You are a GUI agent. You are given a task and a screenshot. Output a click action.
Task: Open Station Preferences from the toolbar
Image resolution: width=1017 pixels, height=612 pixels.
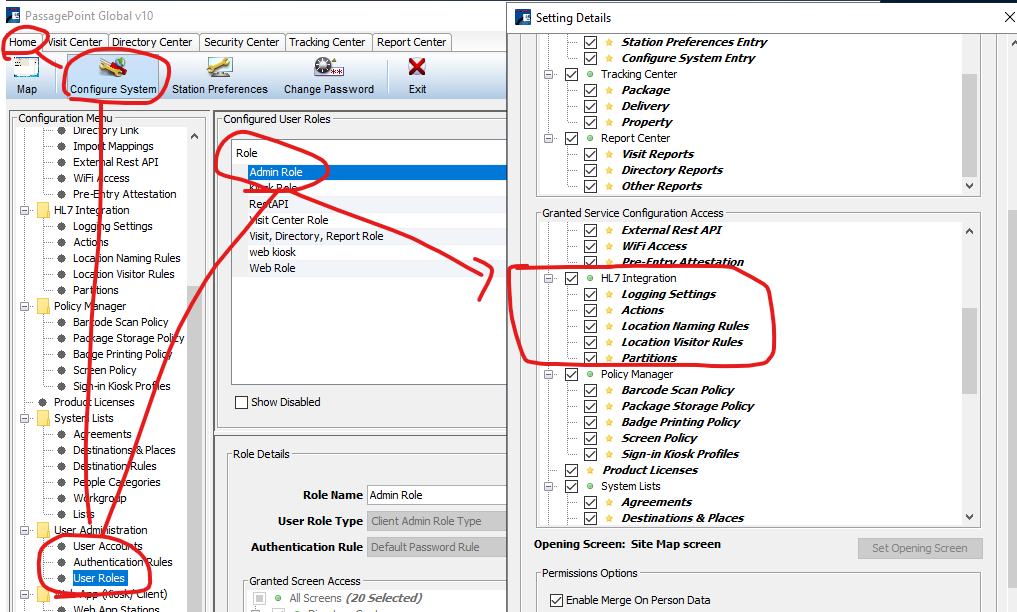click(x=220, y=68)
